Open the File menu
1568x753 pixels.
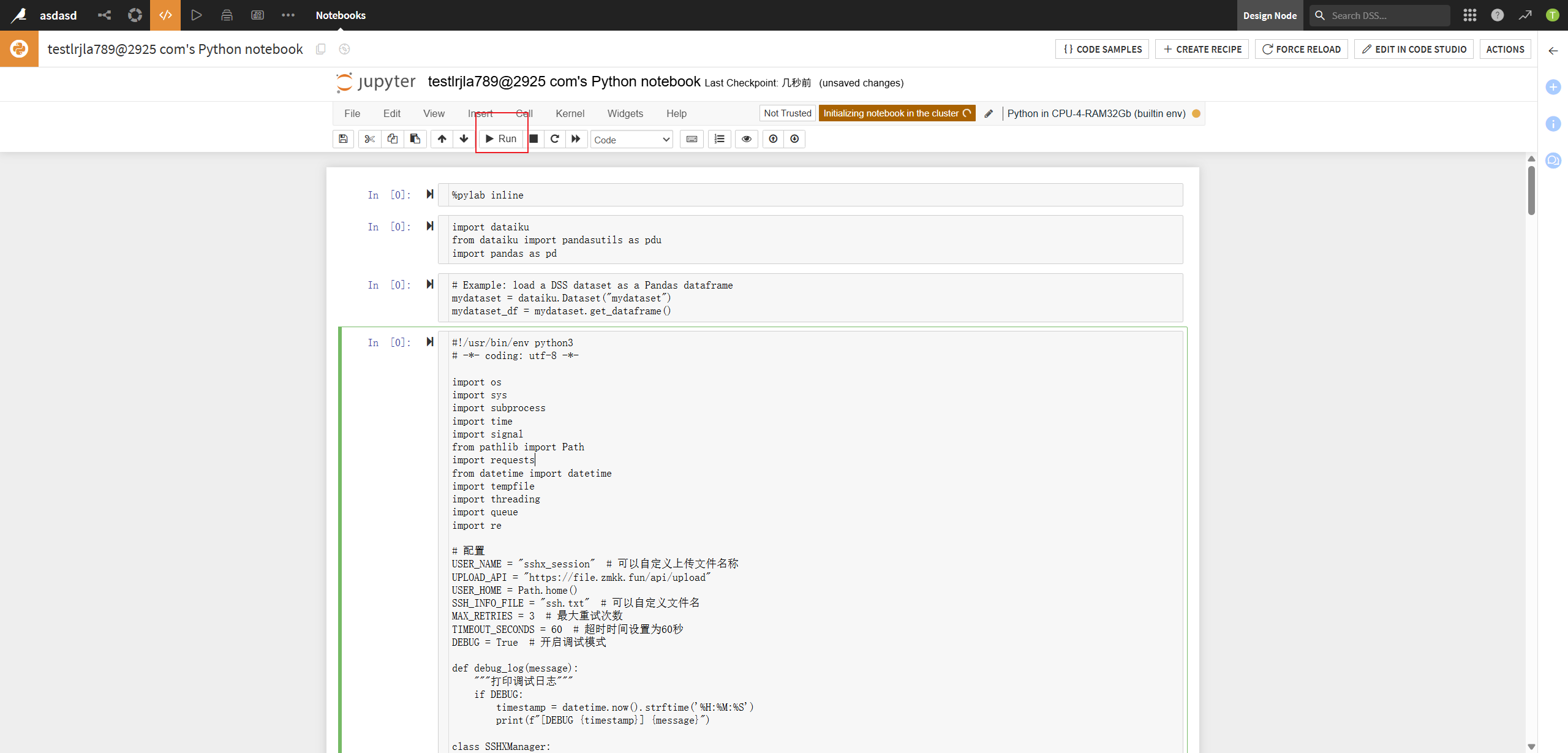pyautogui.click(x=352, y=113)
